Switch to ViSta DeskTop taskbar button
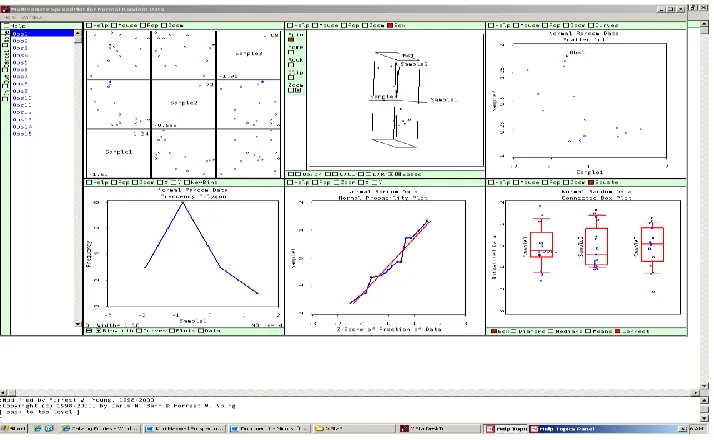The width and height of the screenshot is (714, 440). (440, 429)
